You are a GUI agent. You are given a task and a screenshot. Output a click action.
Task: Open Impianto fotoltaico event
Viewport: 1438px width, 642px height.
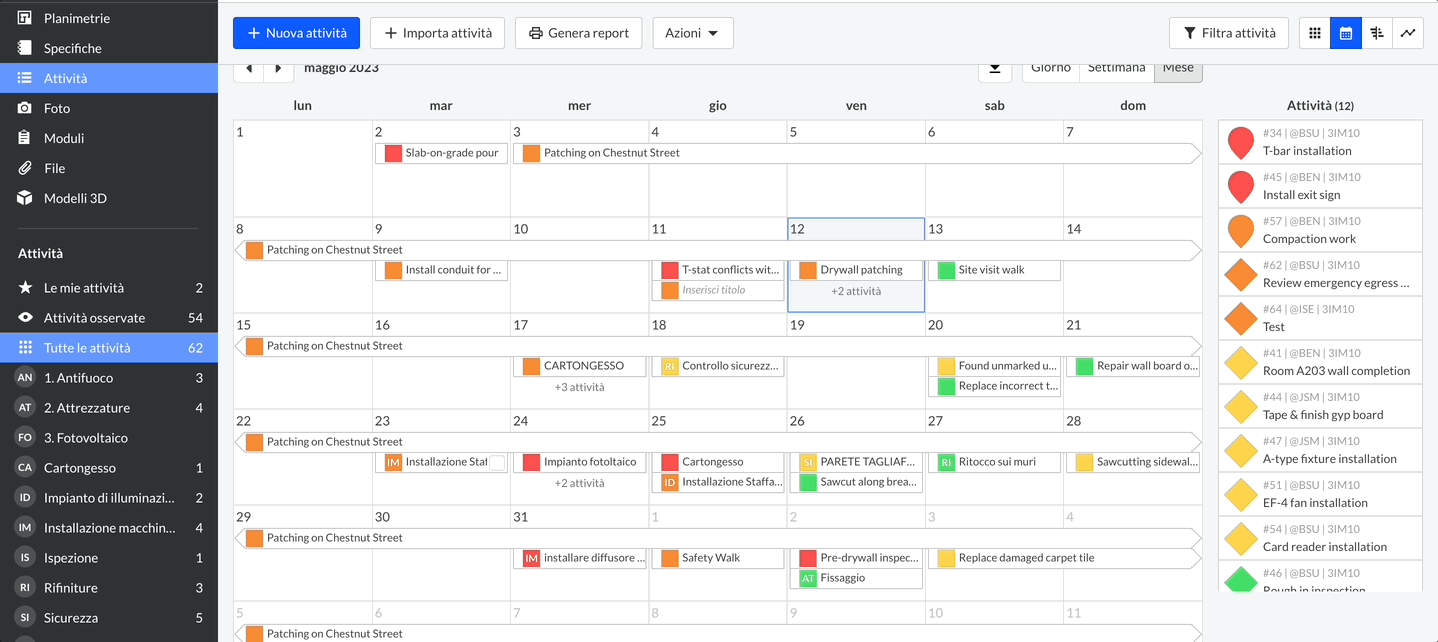click(579, 462)
